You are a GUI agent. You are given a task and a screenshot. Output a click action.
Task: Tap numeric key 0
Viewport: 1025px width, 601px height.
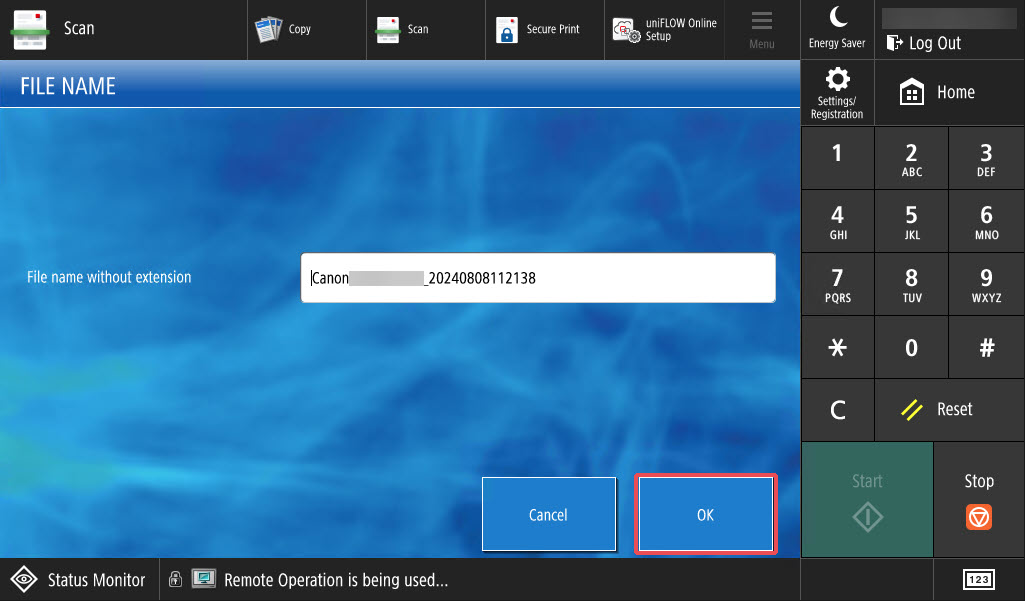911,347
